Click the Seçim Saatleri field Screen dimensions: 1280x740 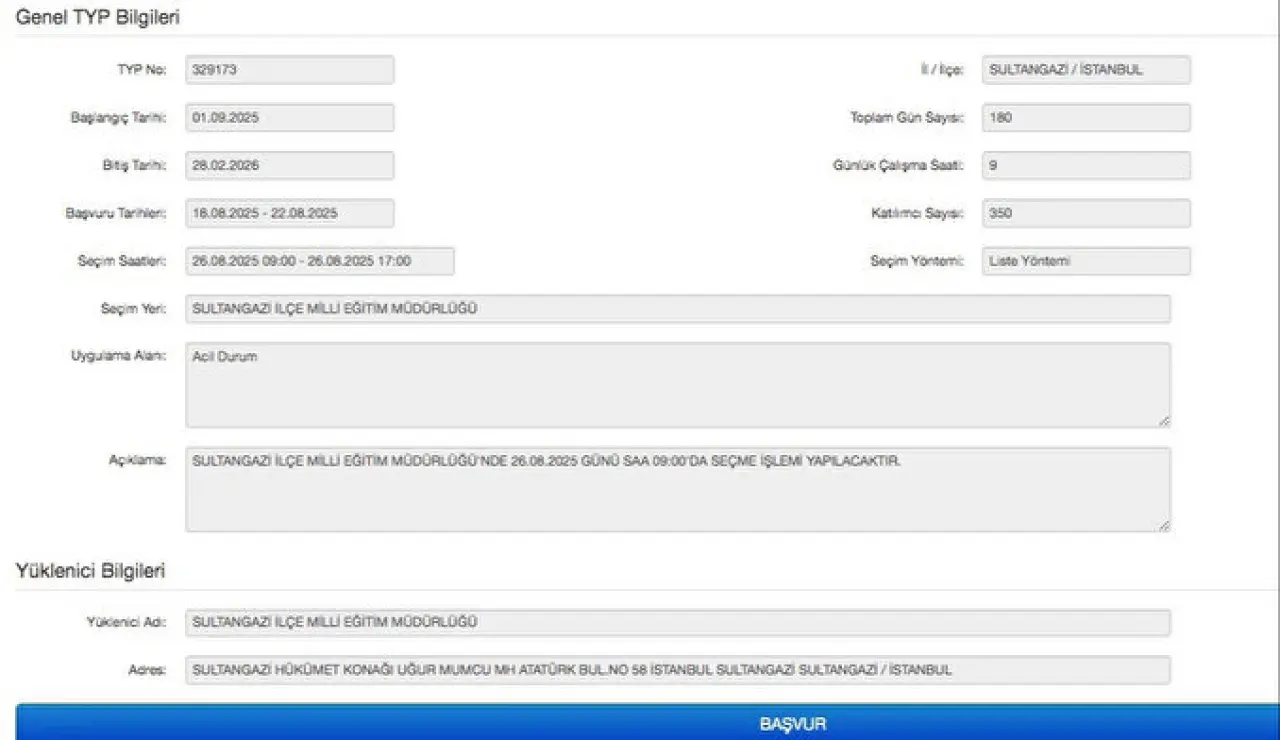[319, 261]
